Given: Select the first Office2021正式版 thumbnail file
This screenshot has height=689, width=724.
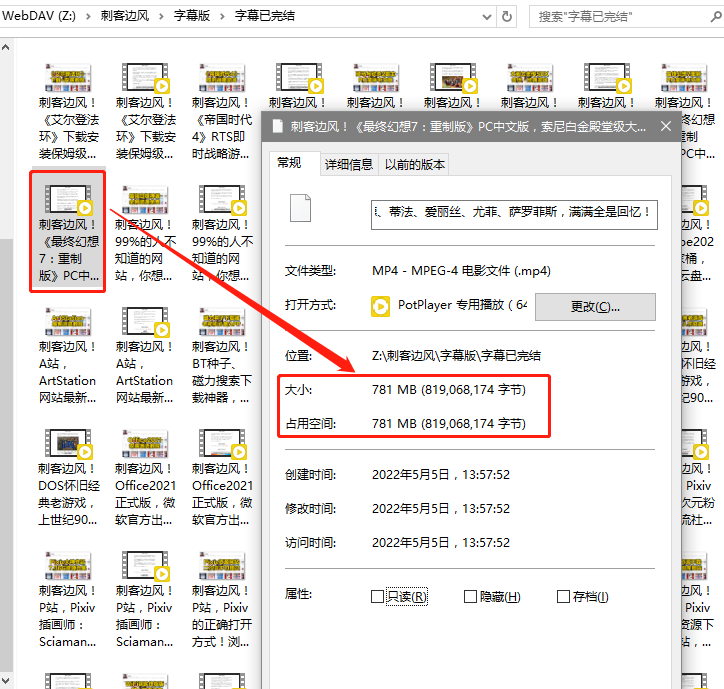Looking at the screenshot, I should pyautogui.click(x=145, y=477).
